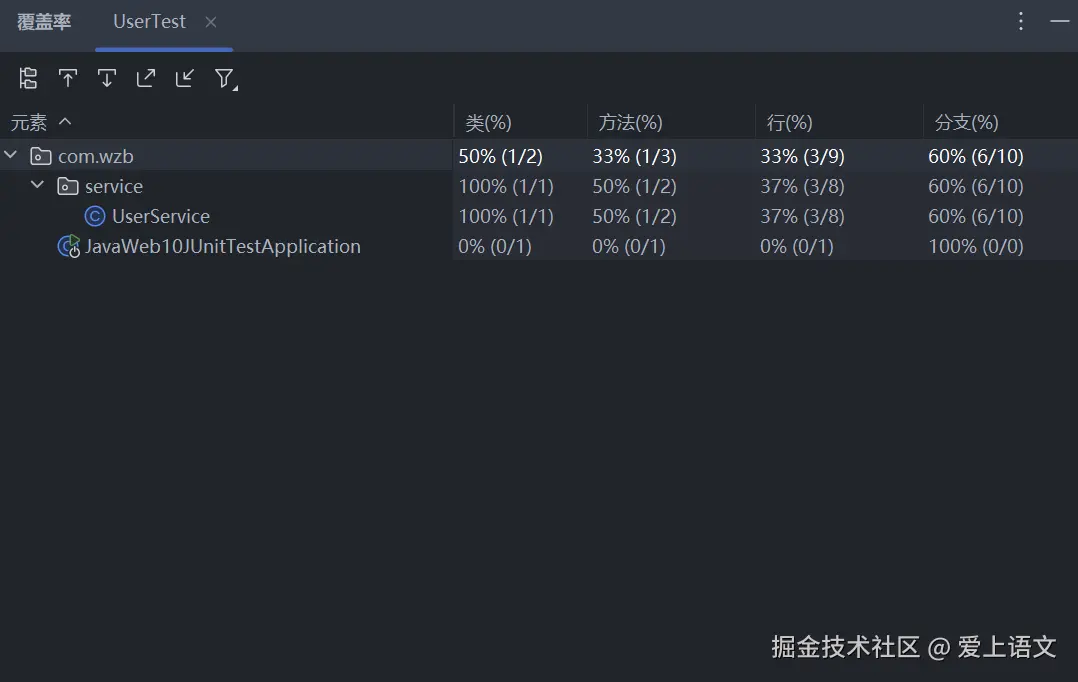Click the down-arrow-from-bar toolbar icon
1078x682 pixels.
(x=107, y=78)
